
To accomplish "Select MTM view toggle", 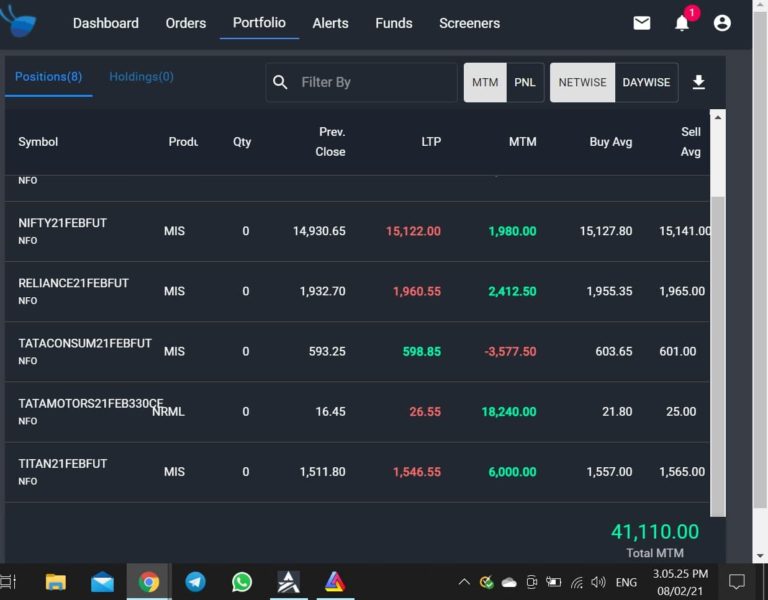I will [485, 82].
